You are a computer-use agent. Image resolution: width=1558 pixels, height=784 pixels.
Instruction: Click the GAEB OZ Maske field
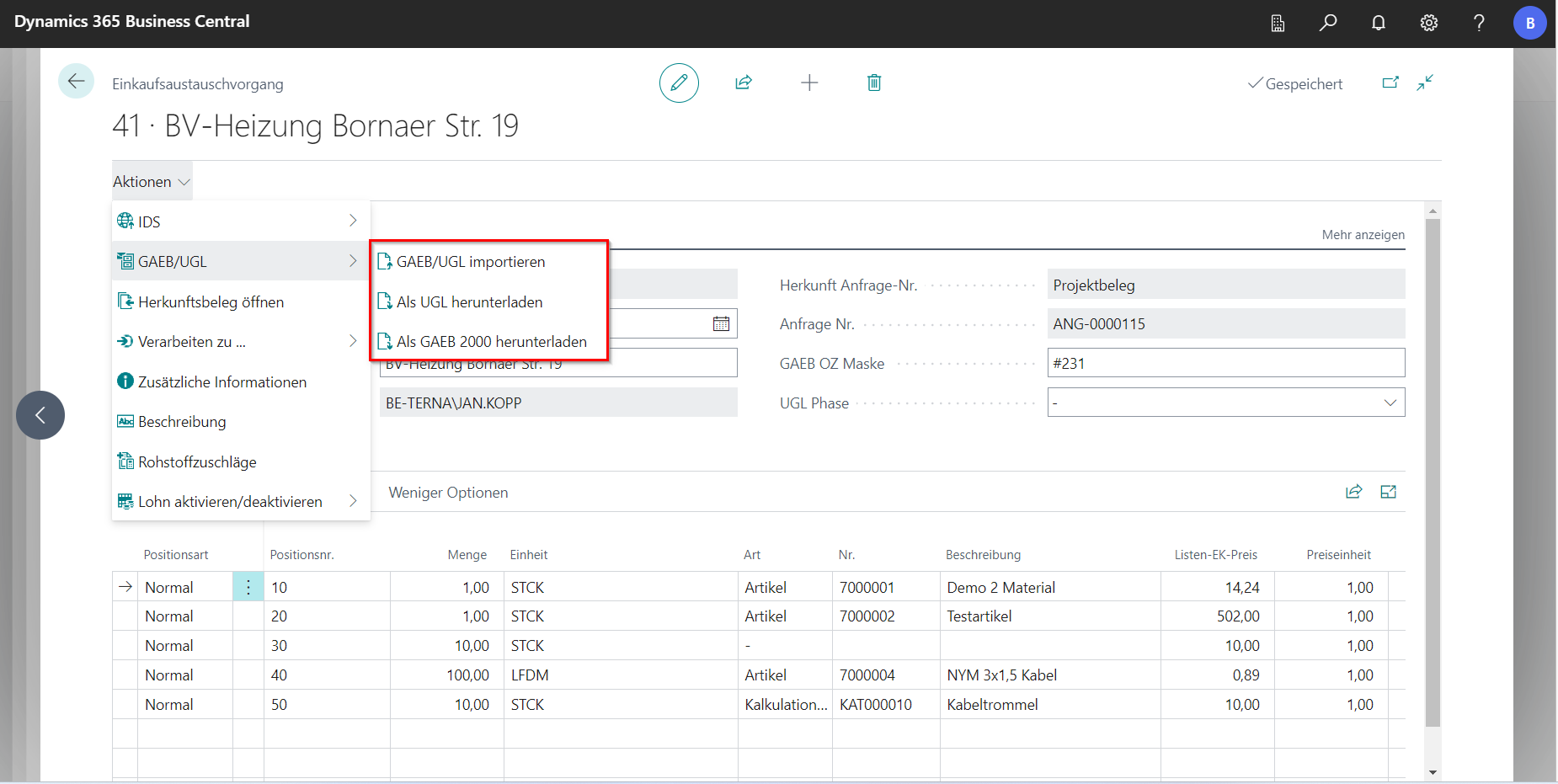pyautogui.click(x=1225, y=363)
